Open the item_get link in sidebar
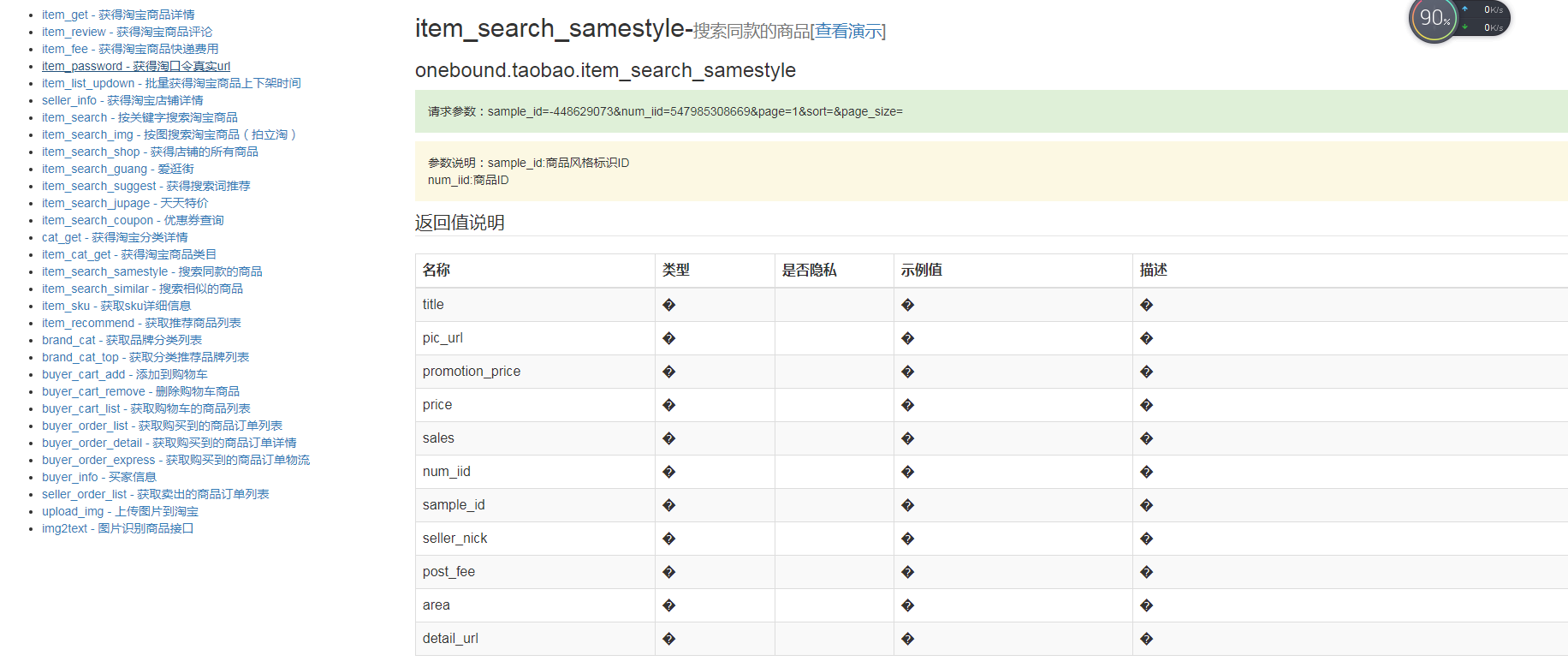Screen dimensions: 1568x661 118,15
